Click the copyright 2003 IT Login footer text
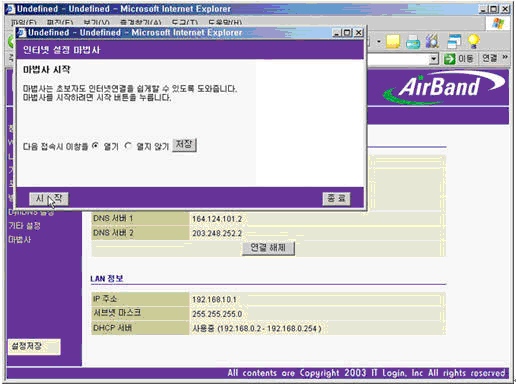The image size is (516, 386). 366,373
